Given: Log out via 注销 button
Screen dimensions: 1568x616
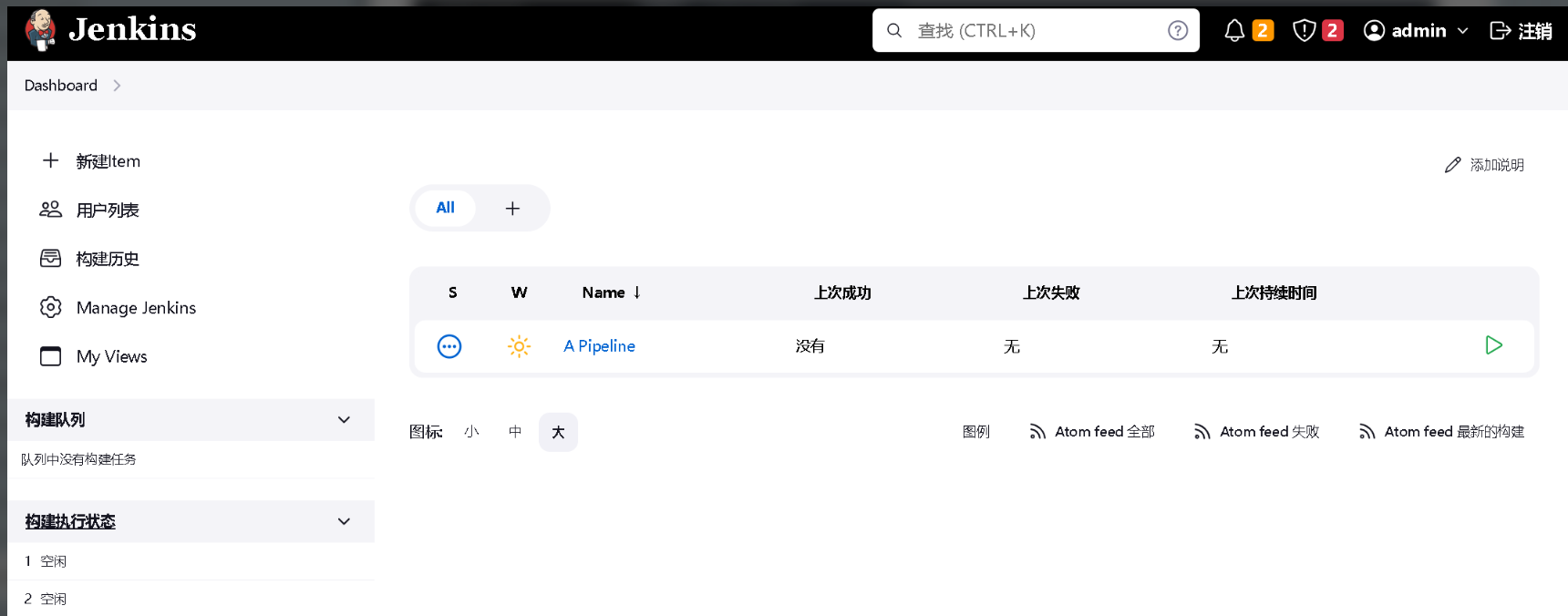Looking at the screenshot, I should (x=1521, y=30).
